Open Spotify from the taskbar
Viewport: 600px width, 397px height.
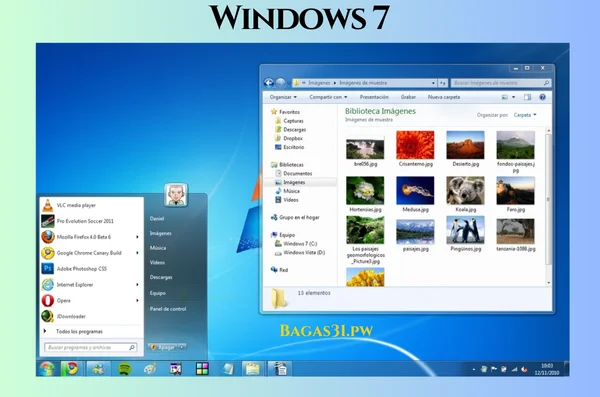(x=124, y=369)
